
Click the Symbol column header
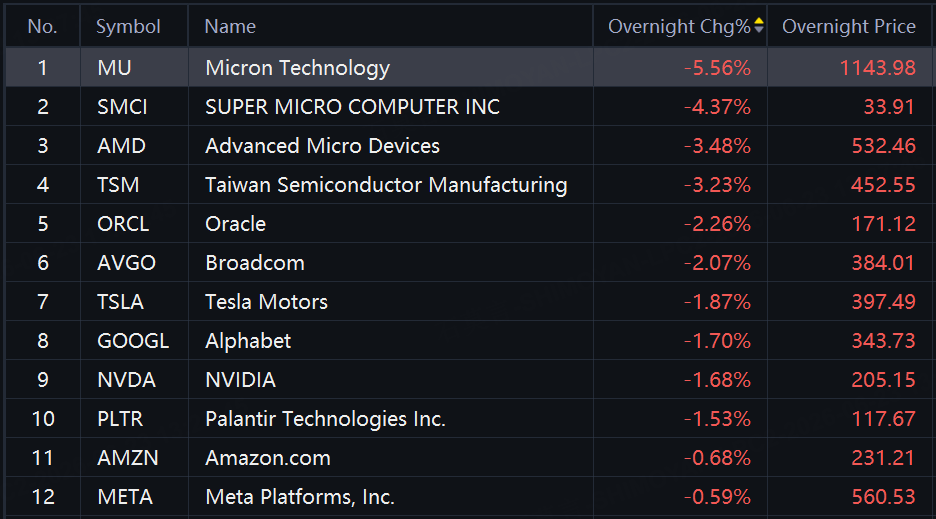point(128,26)
